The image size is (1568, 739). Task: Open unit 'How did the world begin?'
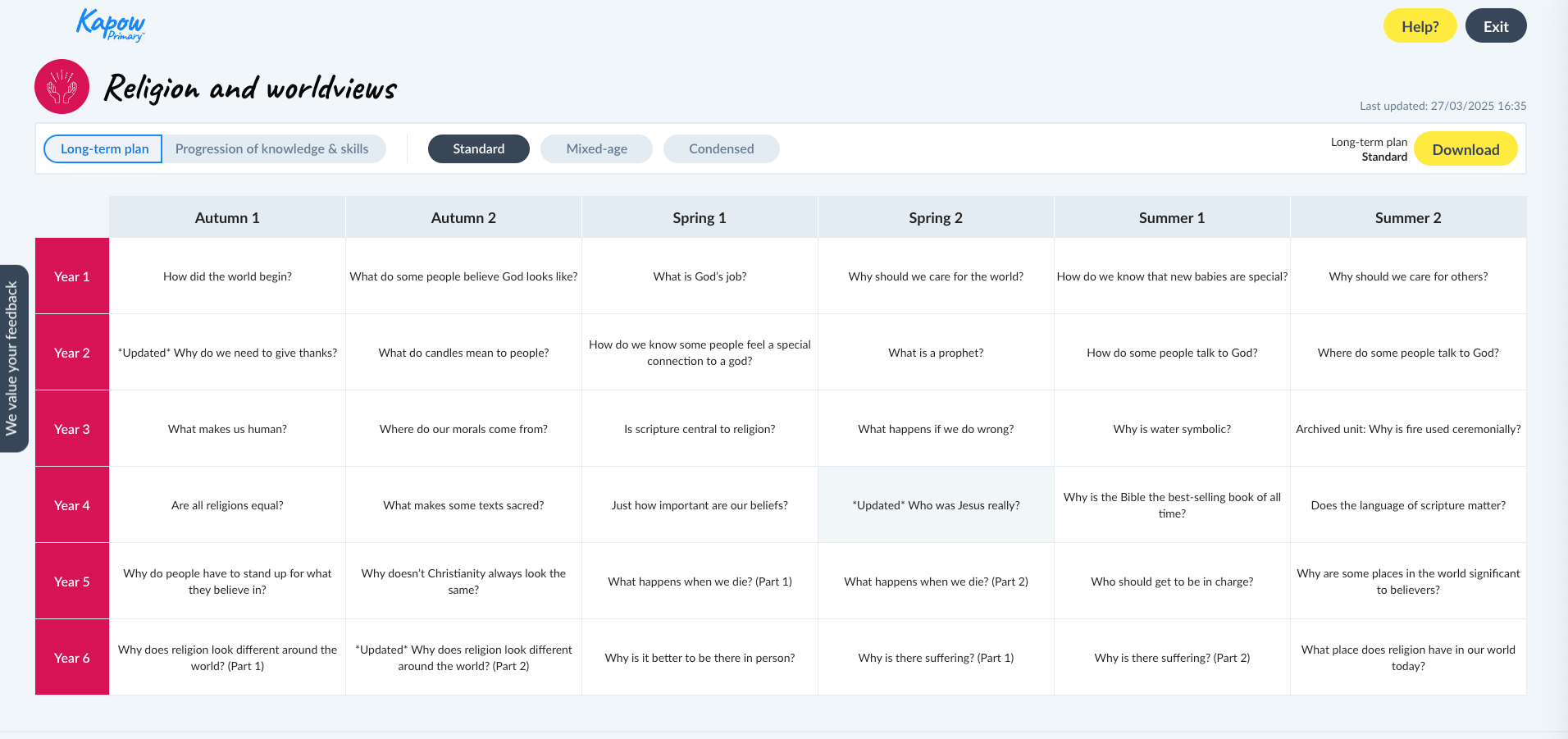pyautogui.click(x=227, y=277)
